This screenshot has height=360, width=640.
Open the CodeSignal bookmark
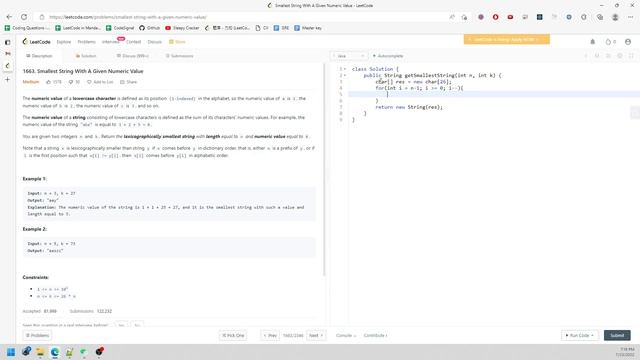tap(120, 28)
